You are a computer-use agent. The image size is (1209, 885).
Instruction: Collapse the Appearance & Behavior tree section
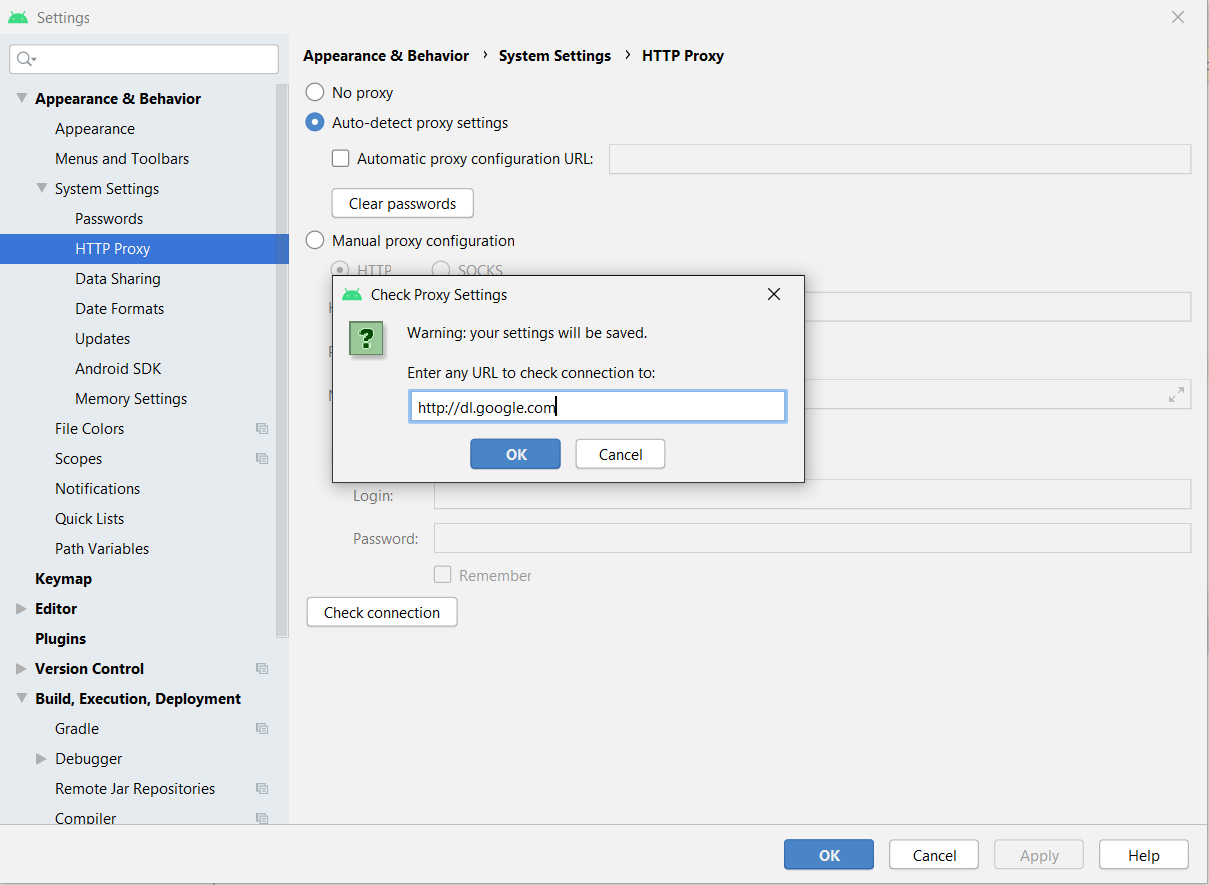pos(21,99)
